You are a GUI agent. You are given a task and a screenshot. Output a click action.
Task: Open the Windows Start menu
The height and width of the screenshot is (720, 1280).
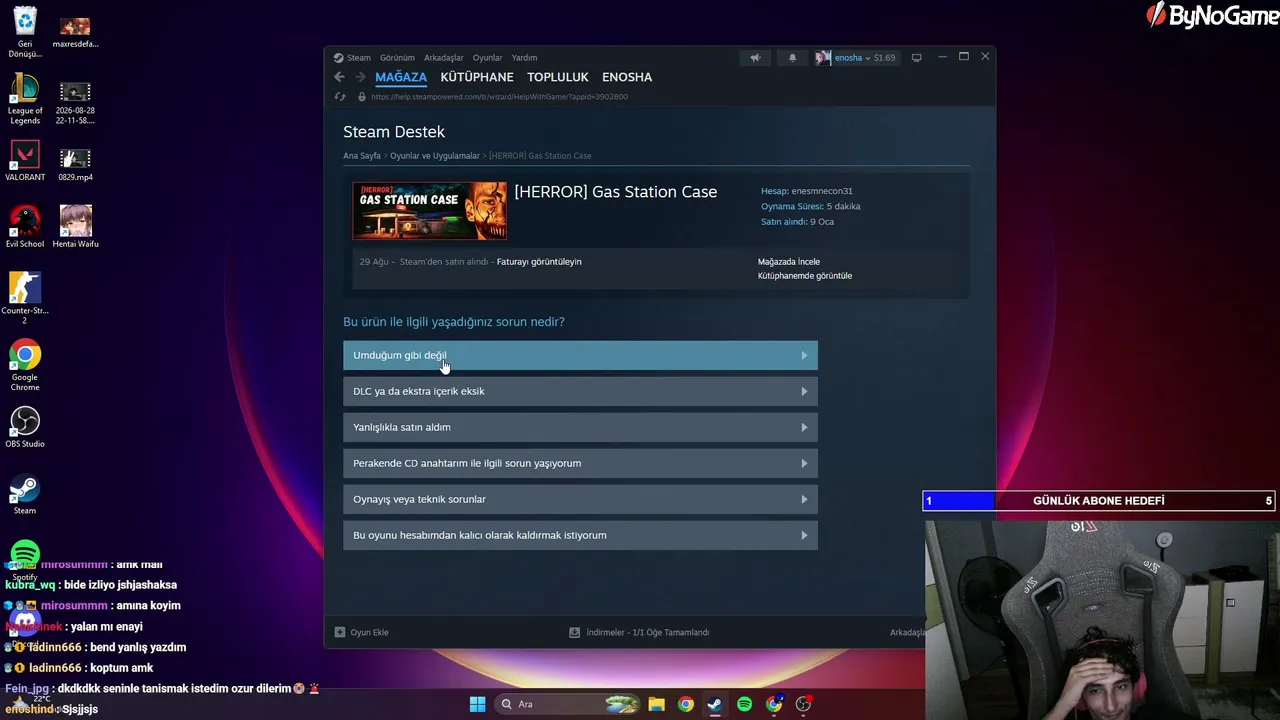[477, 704]
